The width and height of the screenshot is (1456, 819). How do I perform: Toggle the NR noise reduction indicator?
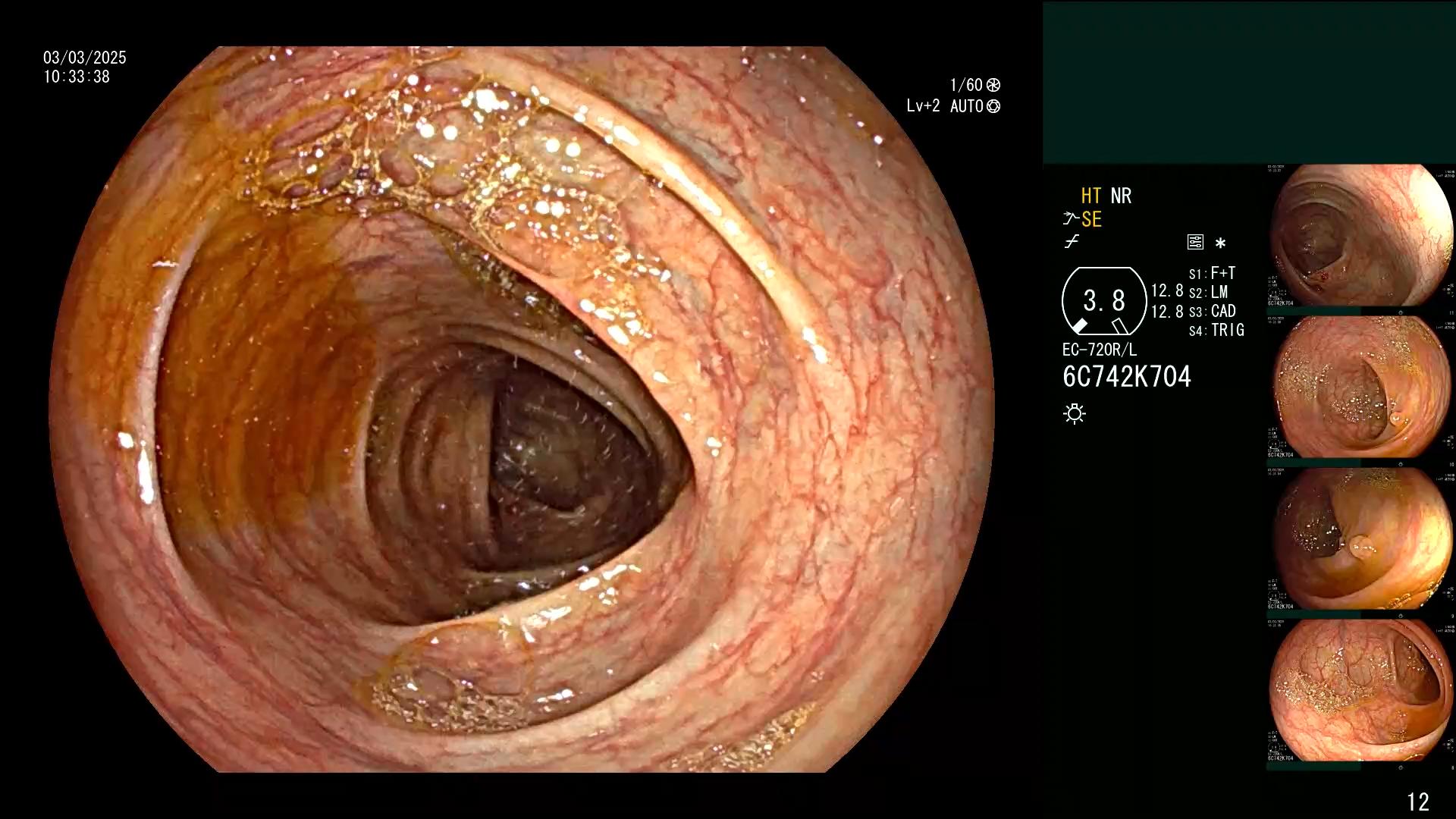(x=1121, y=196)
